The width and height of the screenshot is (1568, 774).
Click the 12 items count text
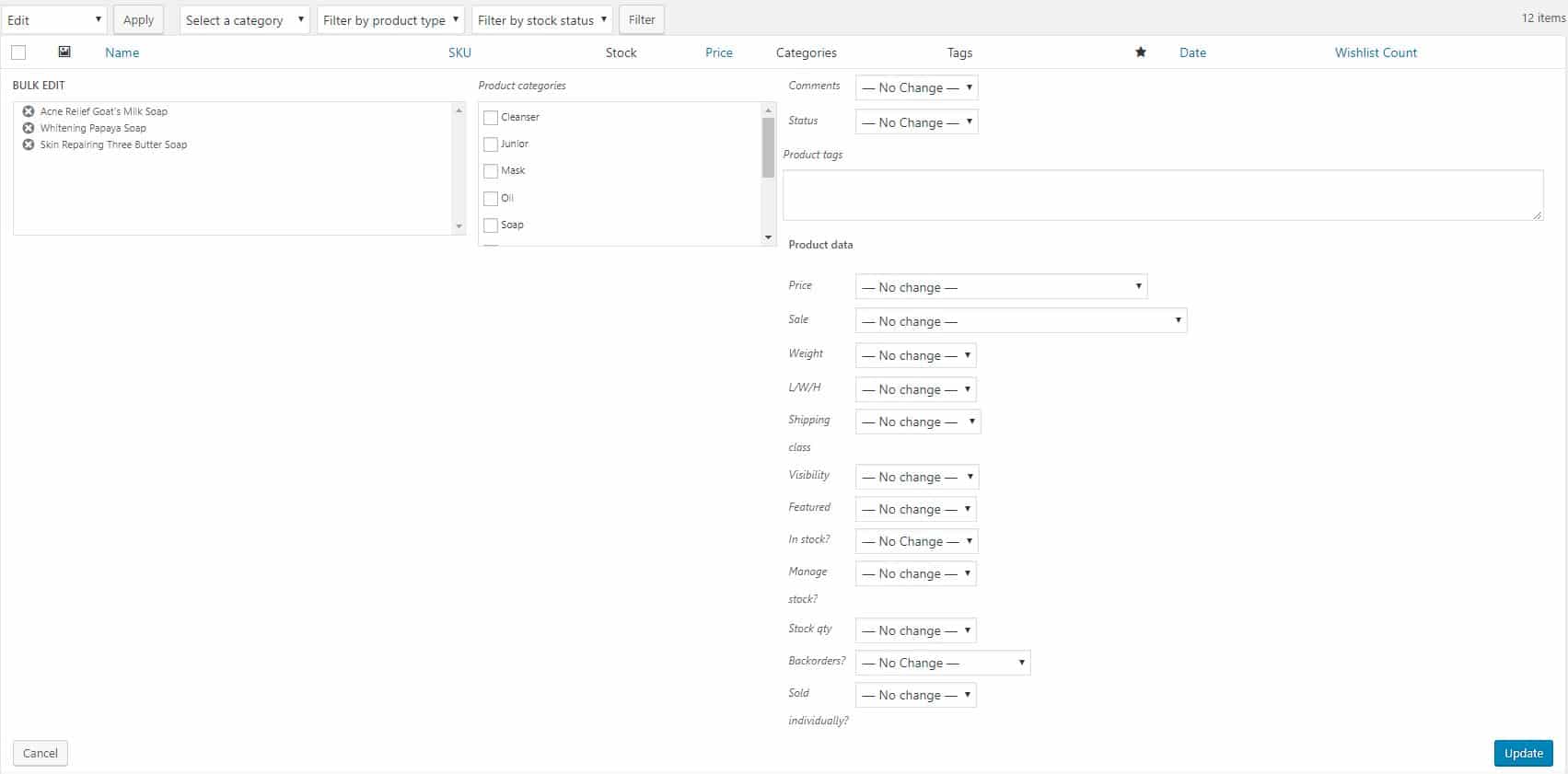click(x=1544, y=17)
